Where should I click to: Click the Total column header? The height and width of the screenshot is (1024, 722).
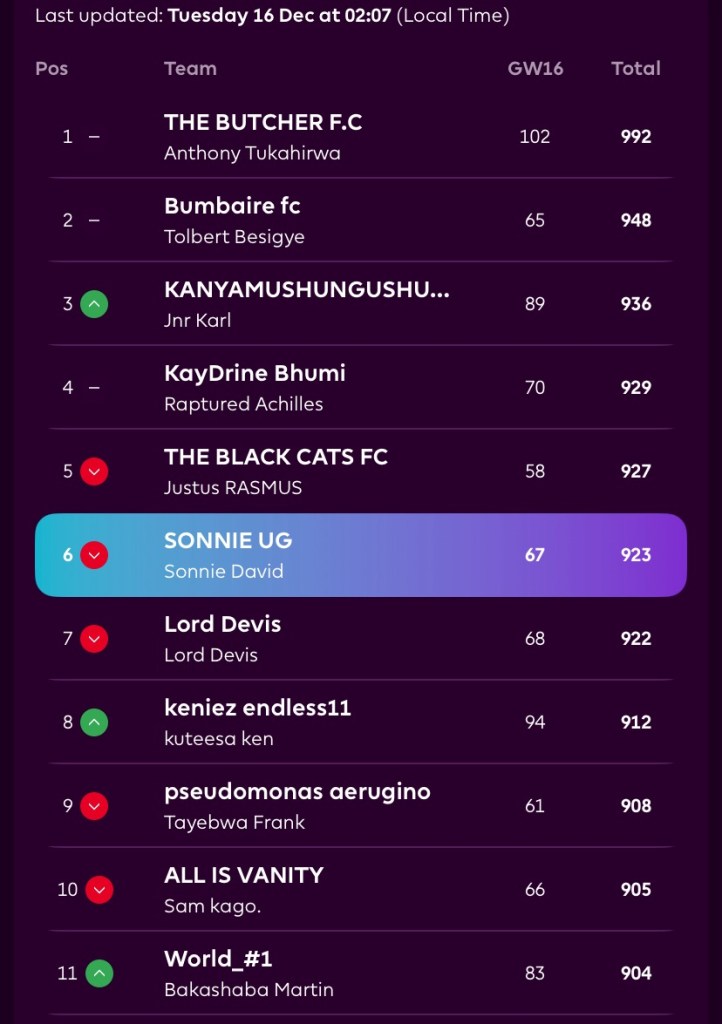tap(636, 68)
